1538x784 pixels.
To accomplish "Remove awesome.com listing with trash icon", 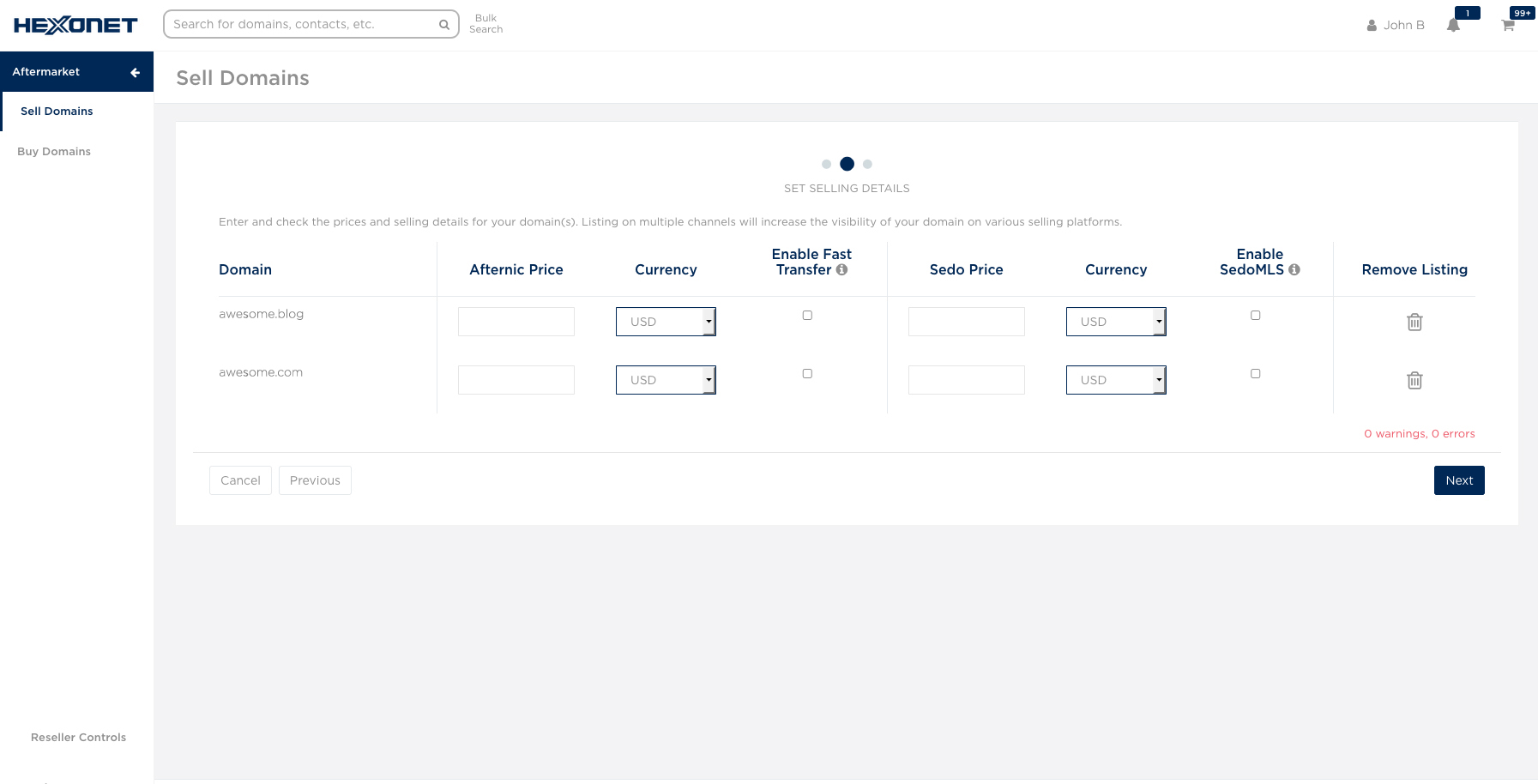I will click(1414, 380).
